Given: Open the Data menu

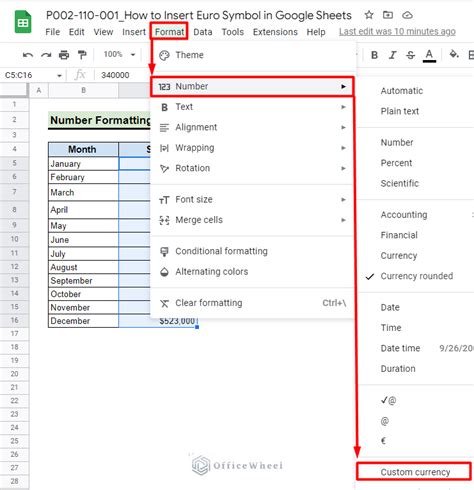Looking at the screenshot, I should point(203,32).
